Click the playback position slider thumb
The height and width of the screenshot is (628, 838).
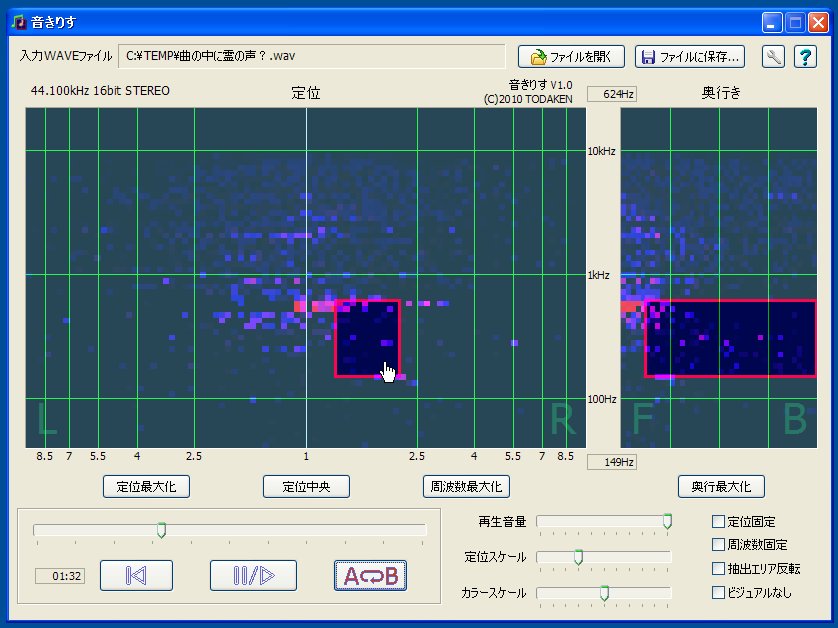click(x=161, y=530)
